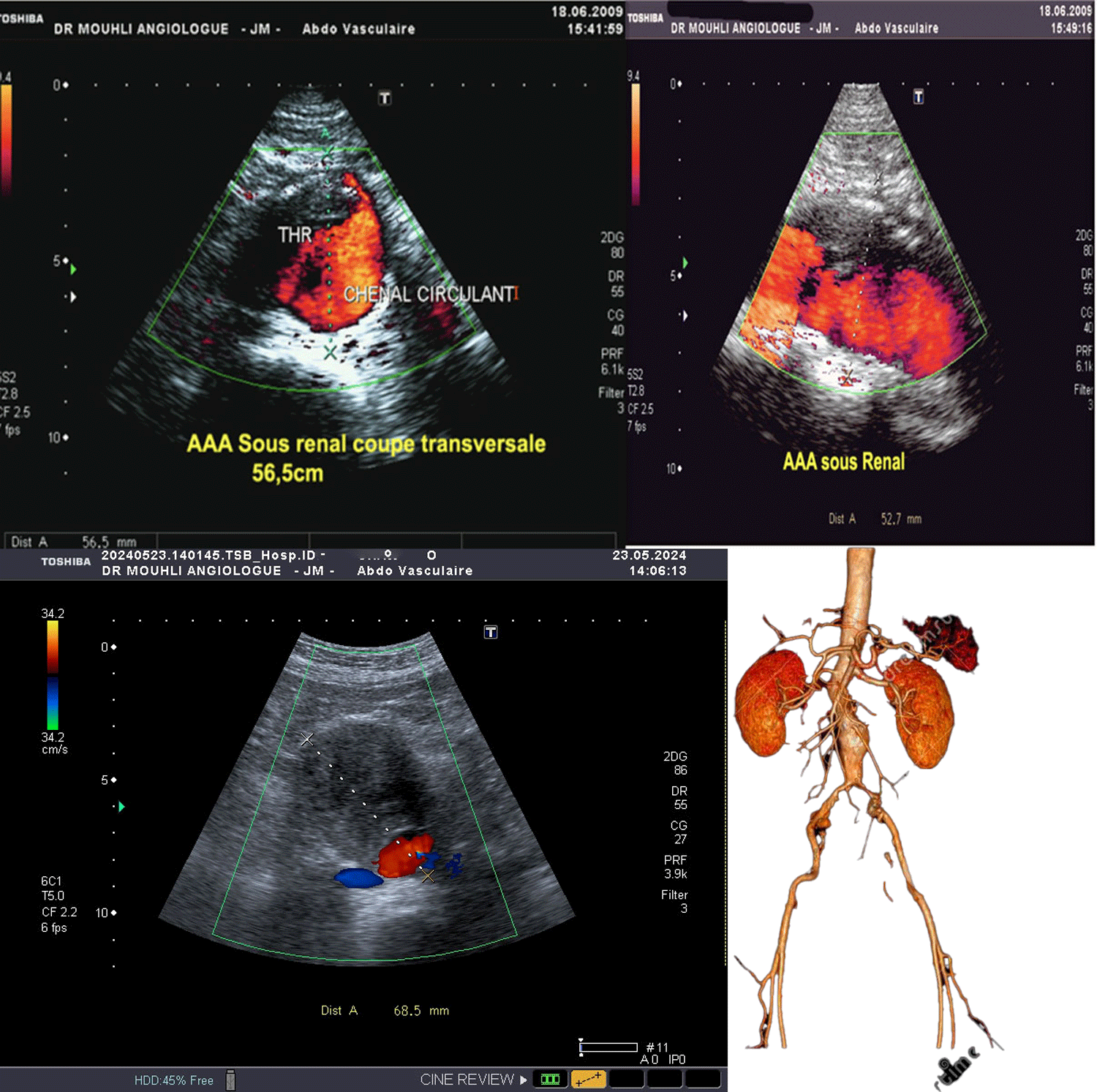Select the Abdo Vasculaire exam type label
1097x1092 pixels.
click(415, 571)
